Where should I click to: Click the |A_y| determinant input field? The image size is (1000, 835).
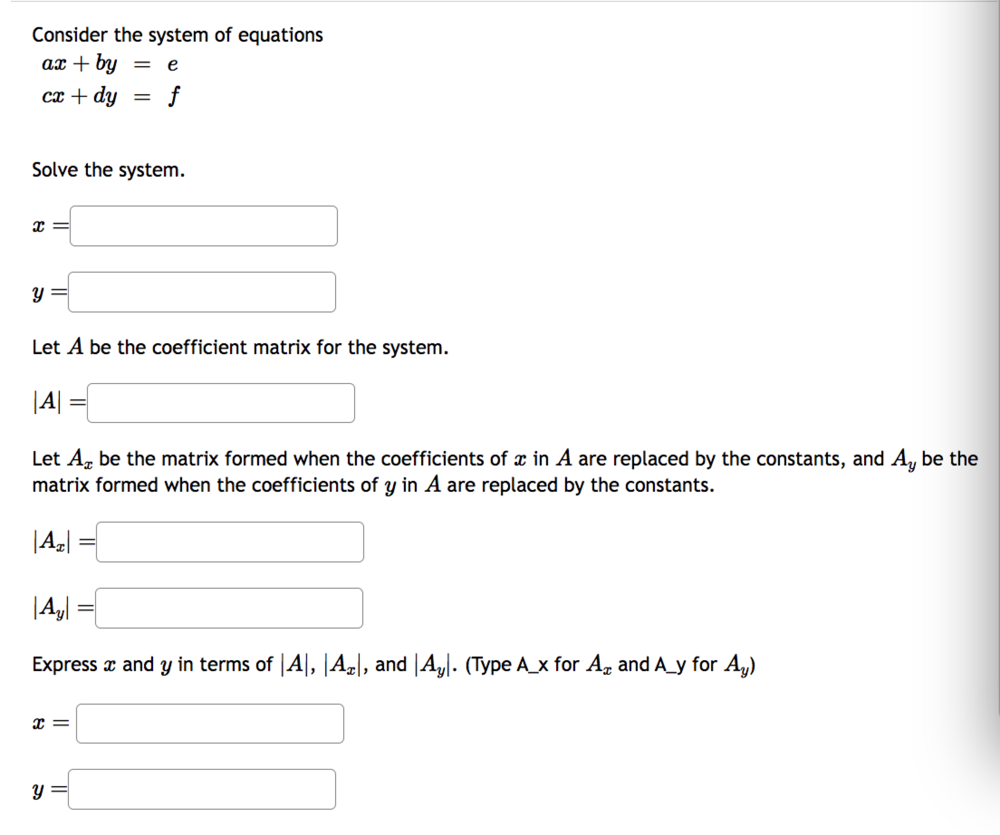[x=228, y=607]
